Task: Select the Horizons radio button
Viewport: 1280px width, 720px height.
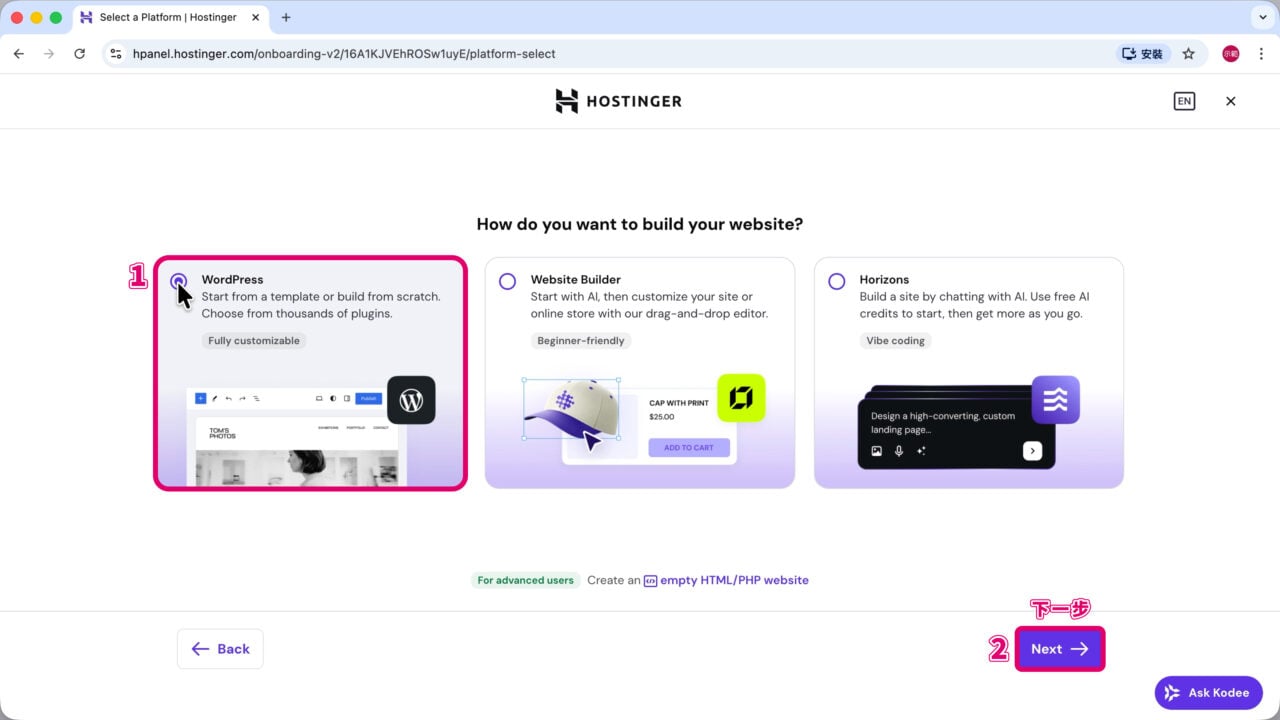Action: (x=837, y=281)
